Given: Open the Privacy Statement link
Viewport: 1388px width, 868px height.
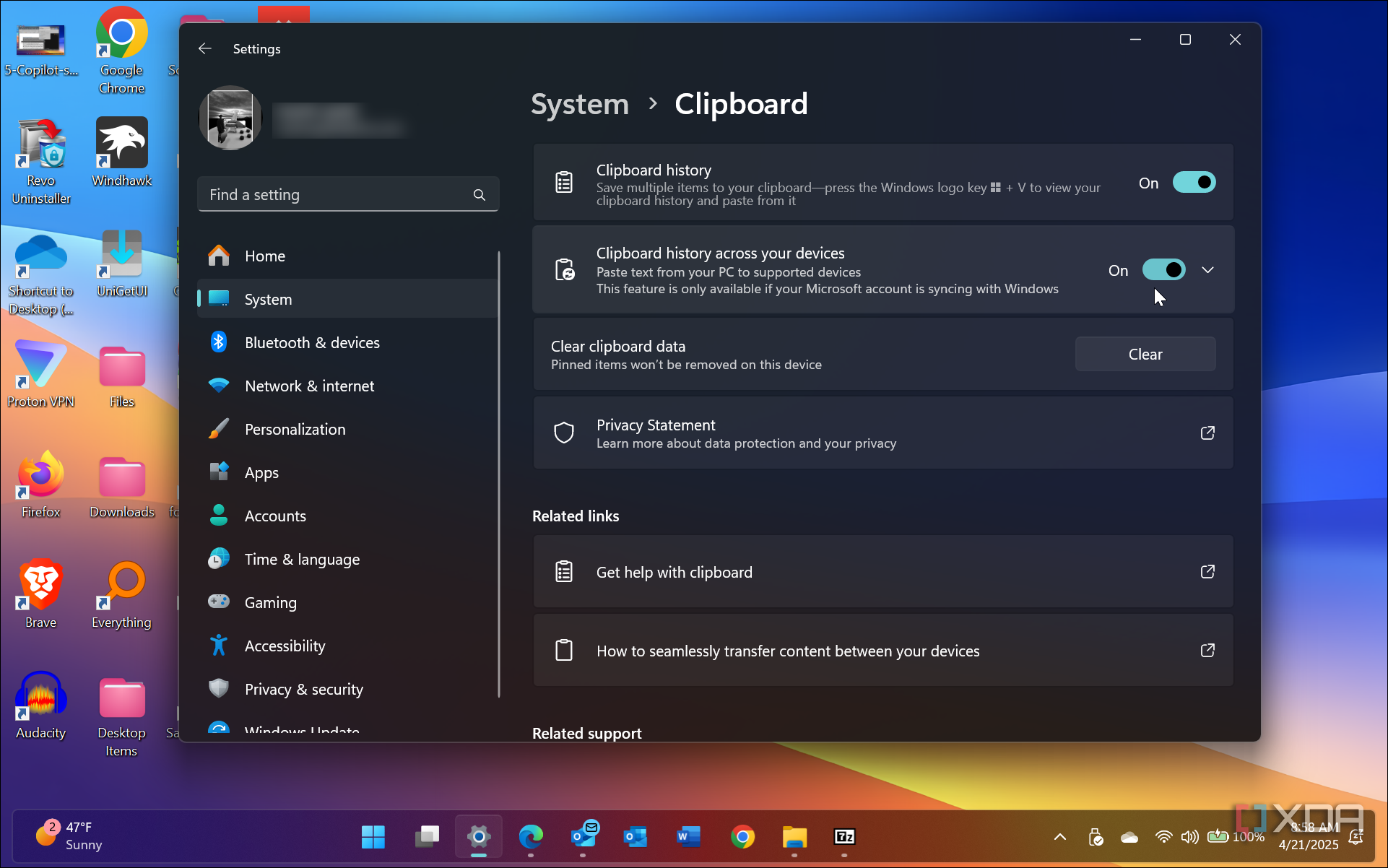Looking at the screenshot, I should [x=883, y=433].
